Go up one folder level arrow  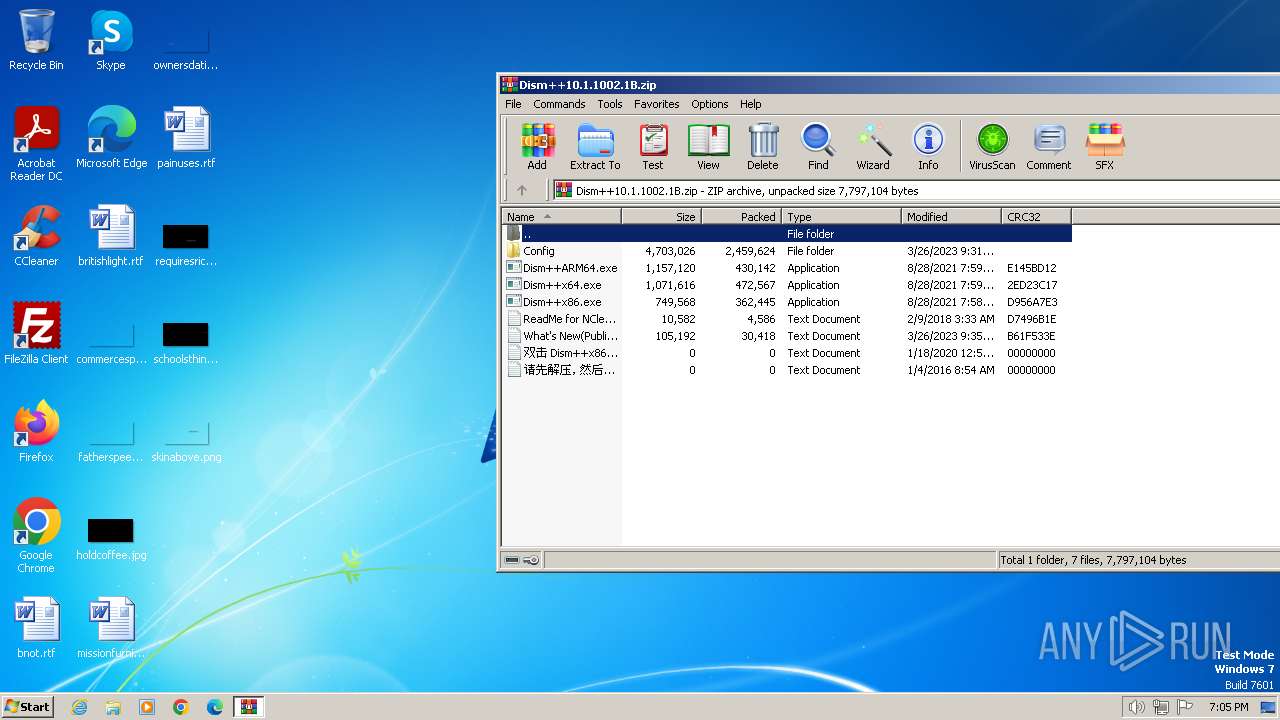pyautogui.click(x=521, y=190)
